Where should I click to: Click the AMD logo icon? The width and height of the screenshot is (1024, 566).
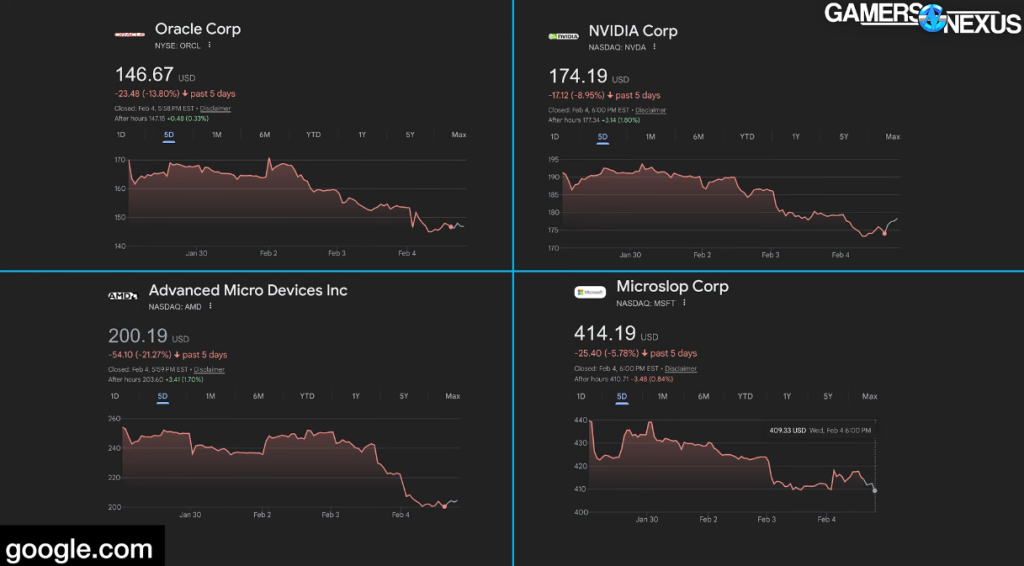[122, 296]
